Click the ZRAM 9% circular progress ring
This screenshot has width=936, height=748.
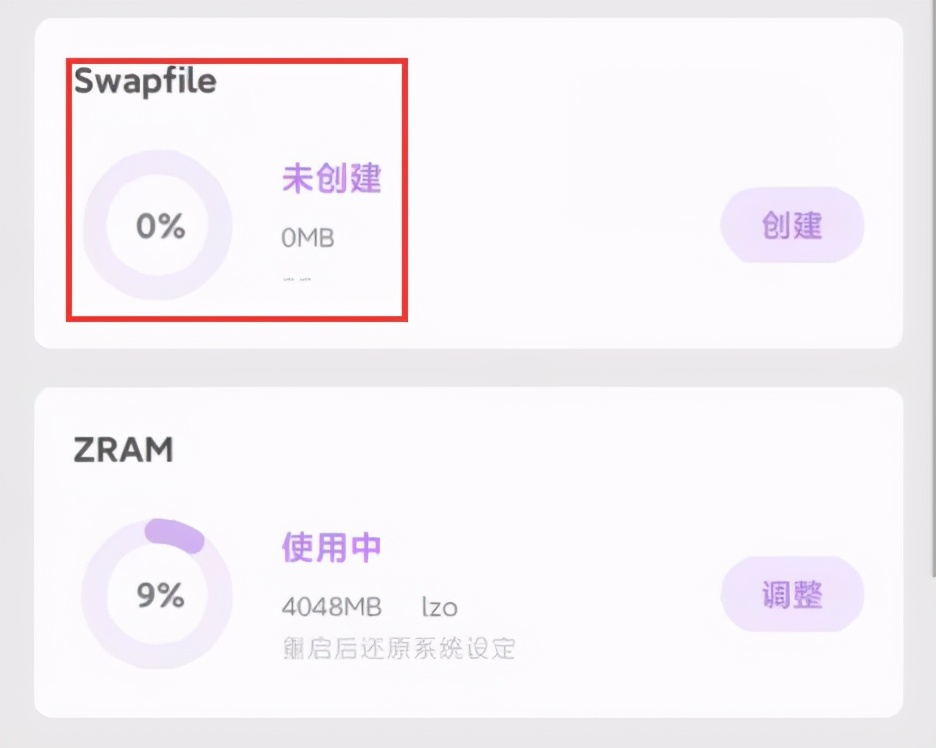pyautogui.click(x=157, y=594)
